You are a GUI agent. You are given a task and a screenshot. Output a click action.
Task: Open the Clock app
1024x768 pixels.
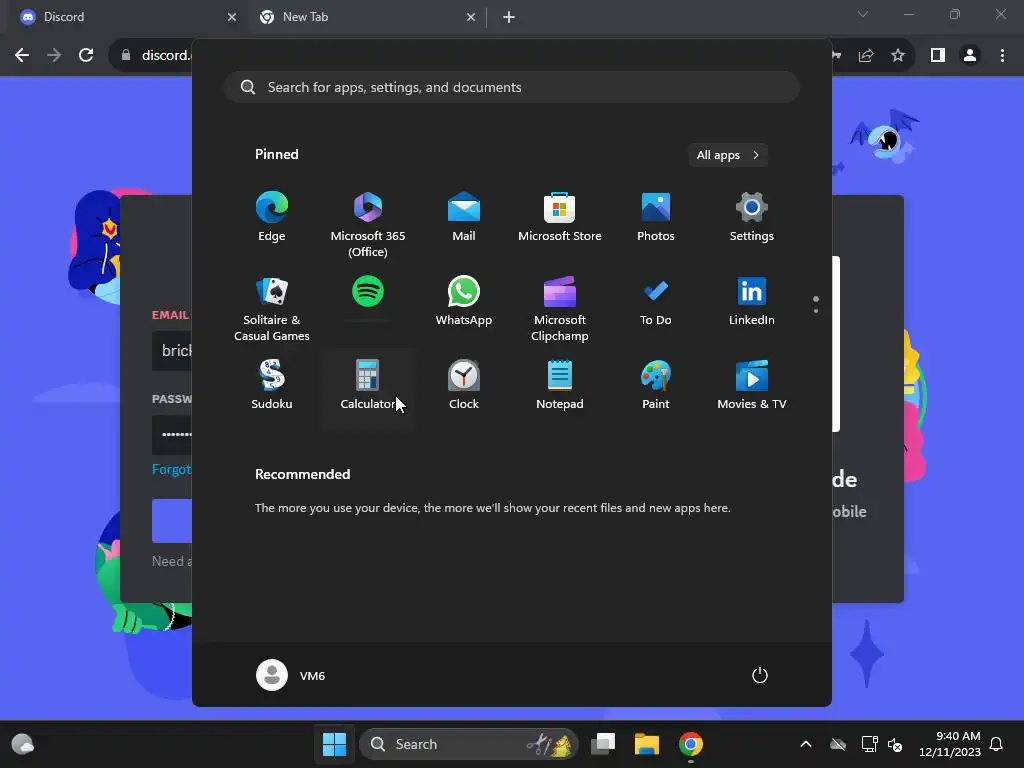click(x=464, y=385)
